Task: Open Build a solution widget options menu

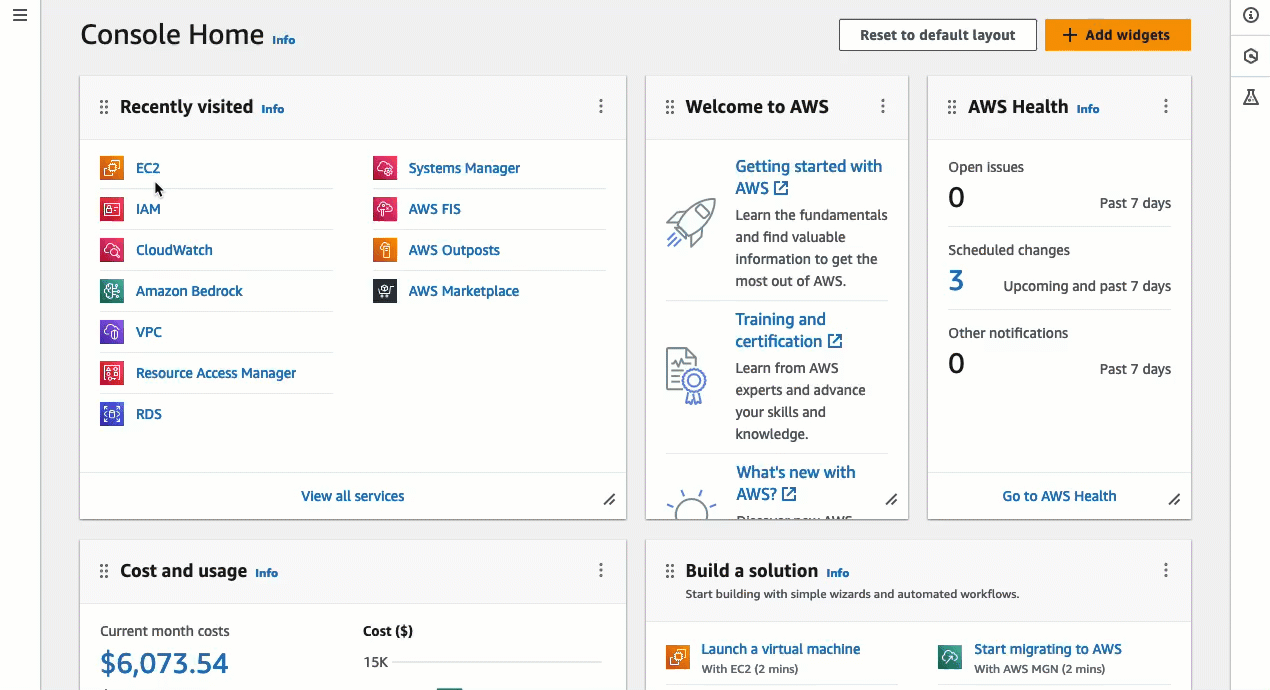Action: [x=1166, y=570]
